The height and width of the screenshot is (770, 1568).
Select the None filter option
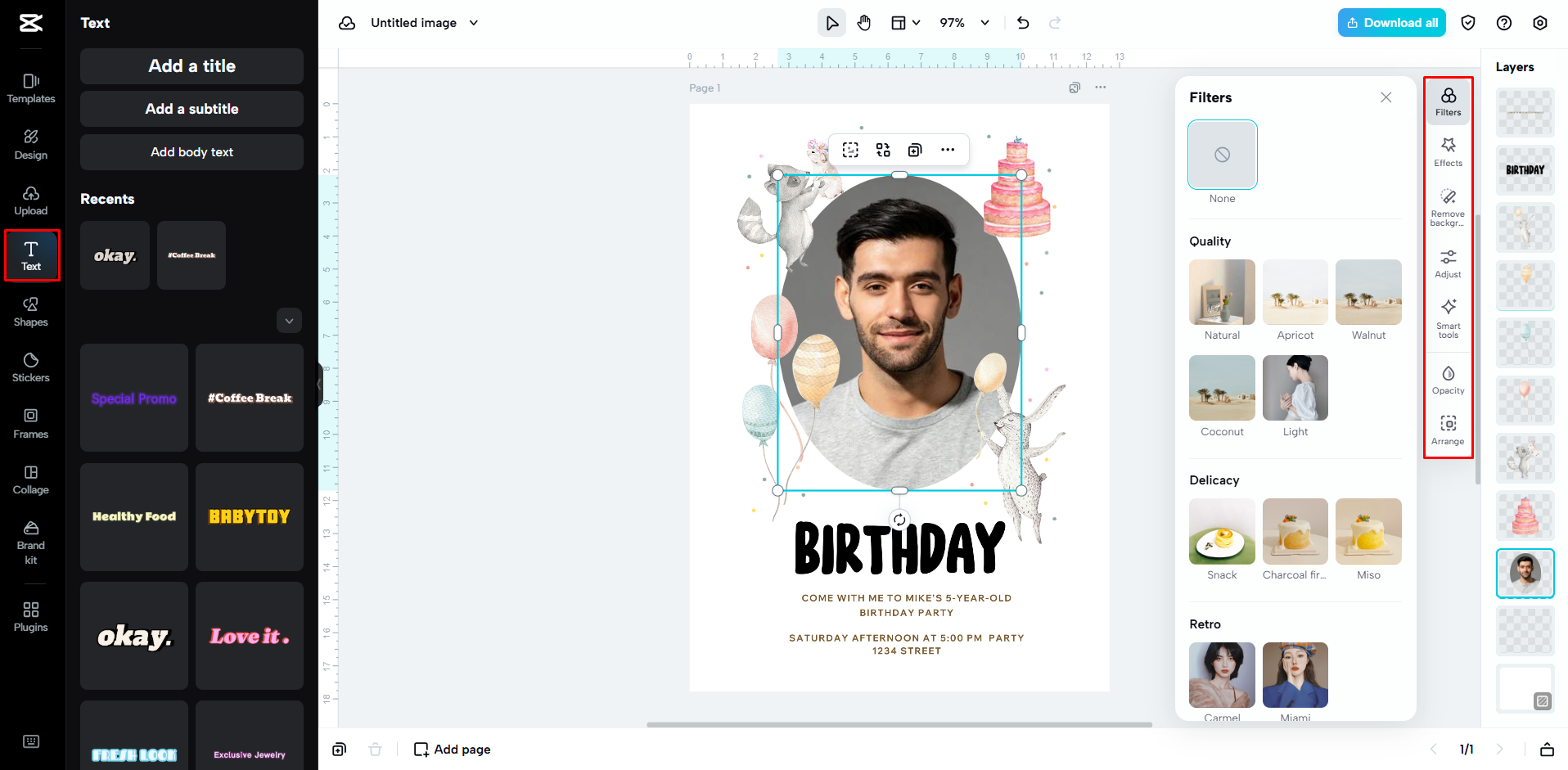(x=1221, y=155)
